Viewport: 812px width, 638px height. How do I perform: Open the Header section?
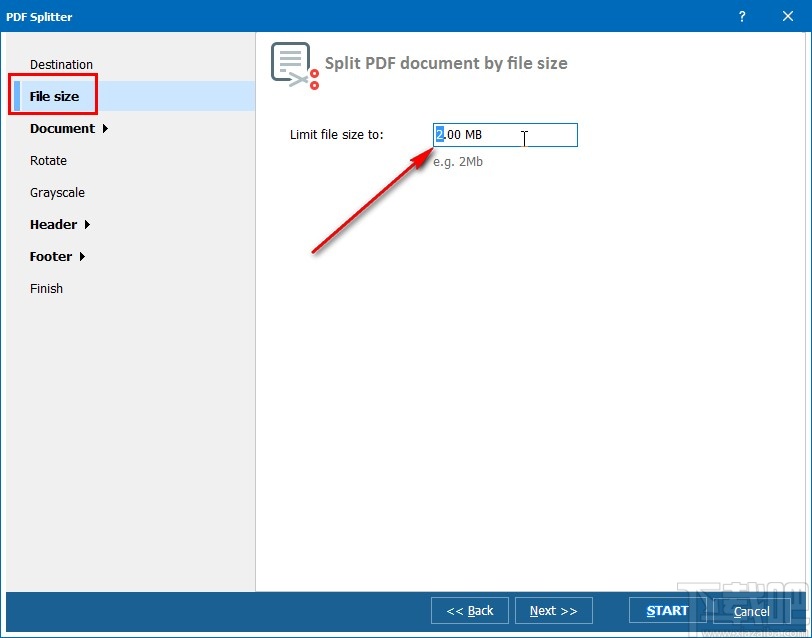53,225
